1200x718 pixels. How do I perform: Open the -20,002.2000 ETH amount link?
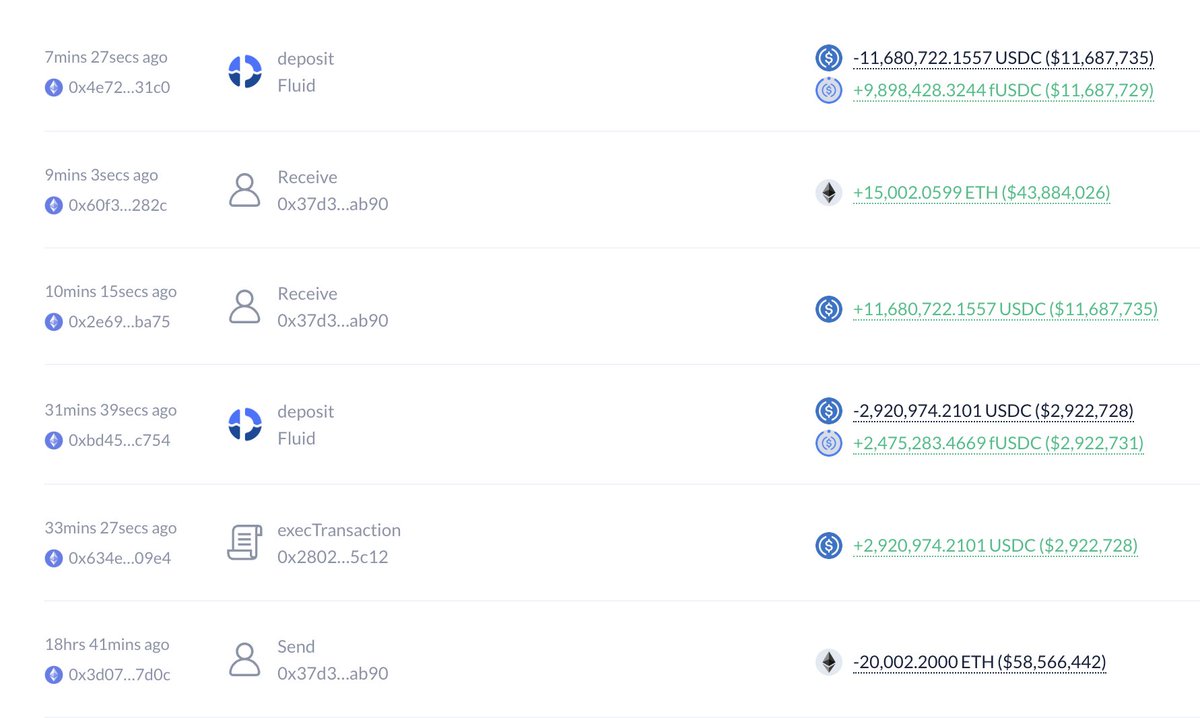(x=979, y=662)
